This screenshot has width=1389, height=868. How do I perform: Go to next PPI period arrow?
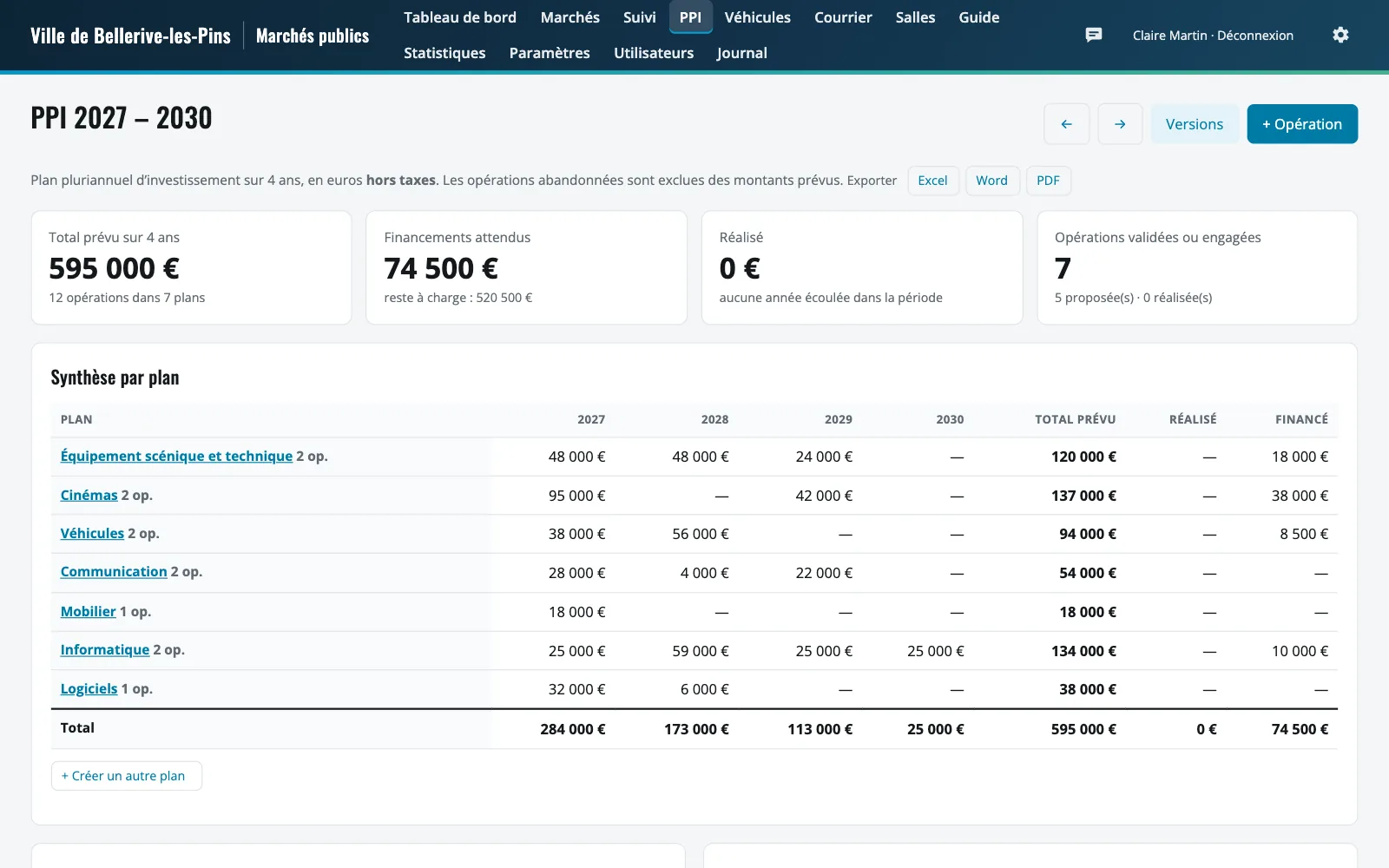tap(1120, 124)
